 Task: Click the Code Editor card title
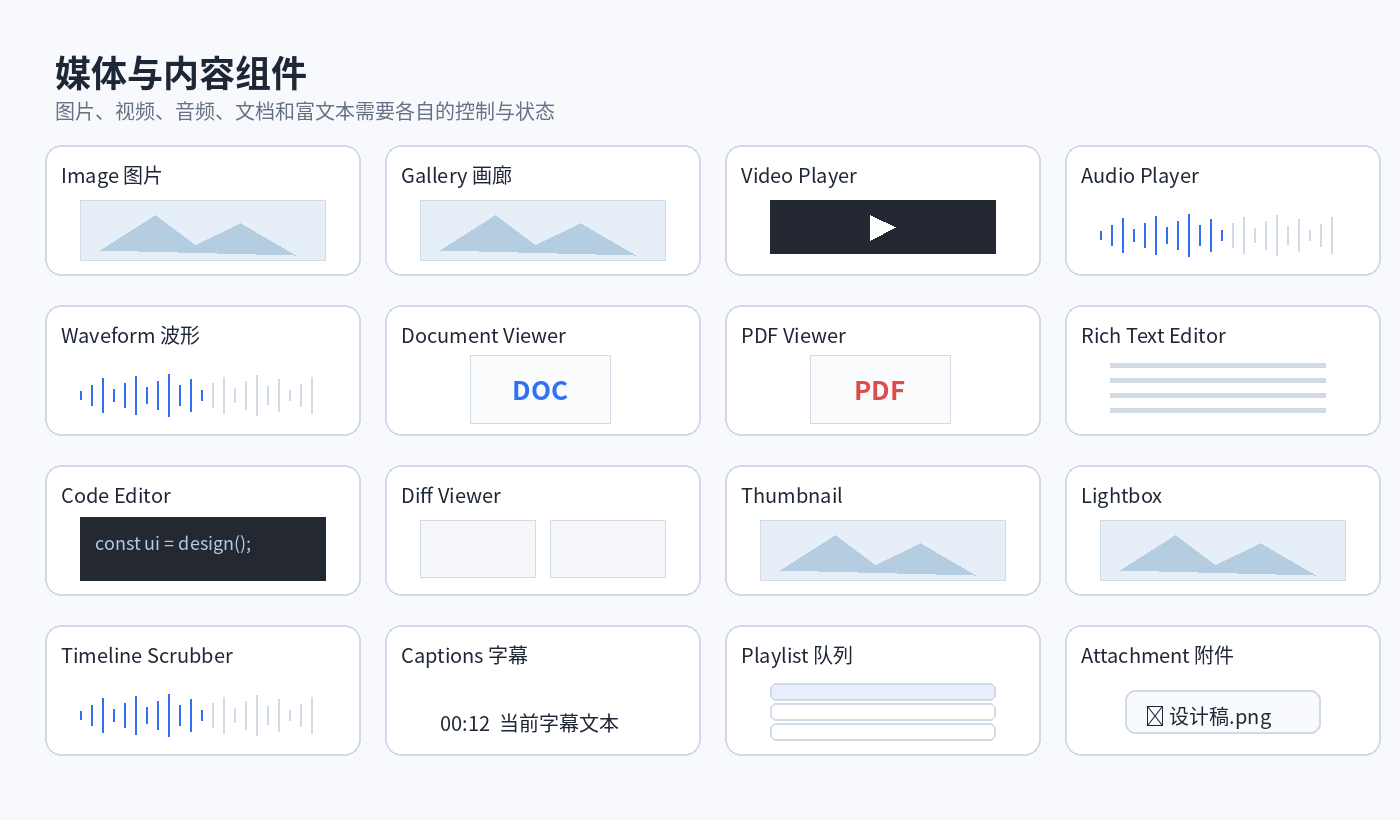tap(116, 496)
